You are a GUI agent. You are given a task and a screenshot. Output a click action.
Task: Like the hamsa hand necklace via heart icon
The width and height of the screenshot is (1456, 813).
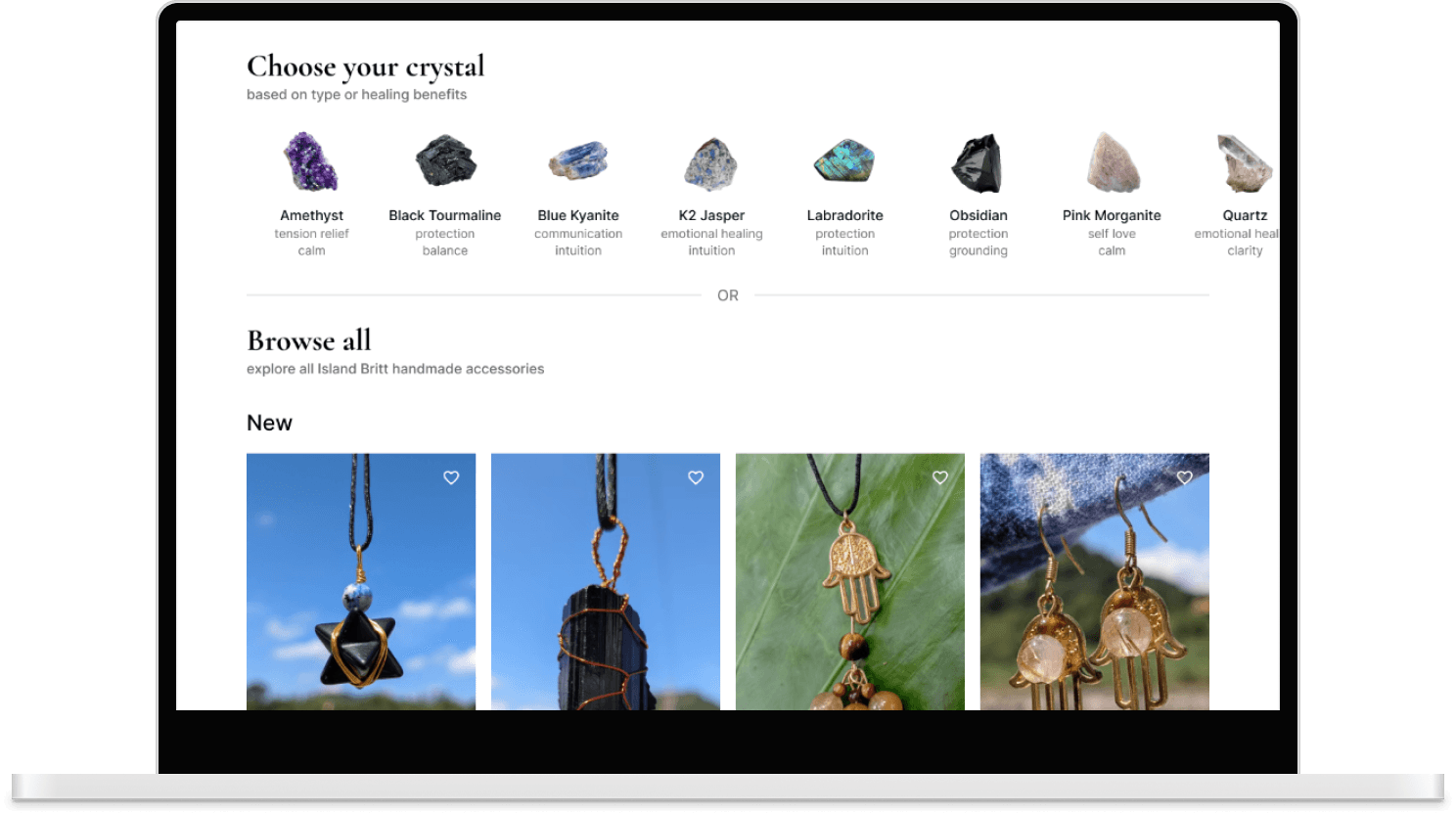pyautogui.click(x=940, y=477)
